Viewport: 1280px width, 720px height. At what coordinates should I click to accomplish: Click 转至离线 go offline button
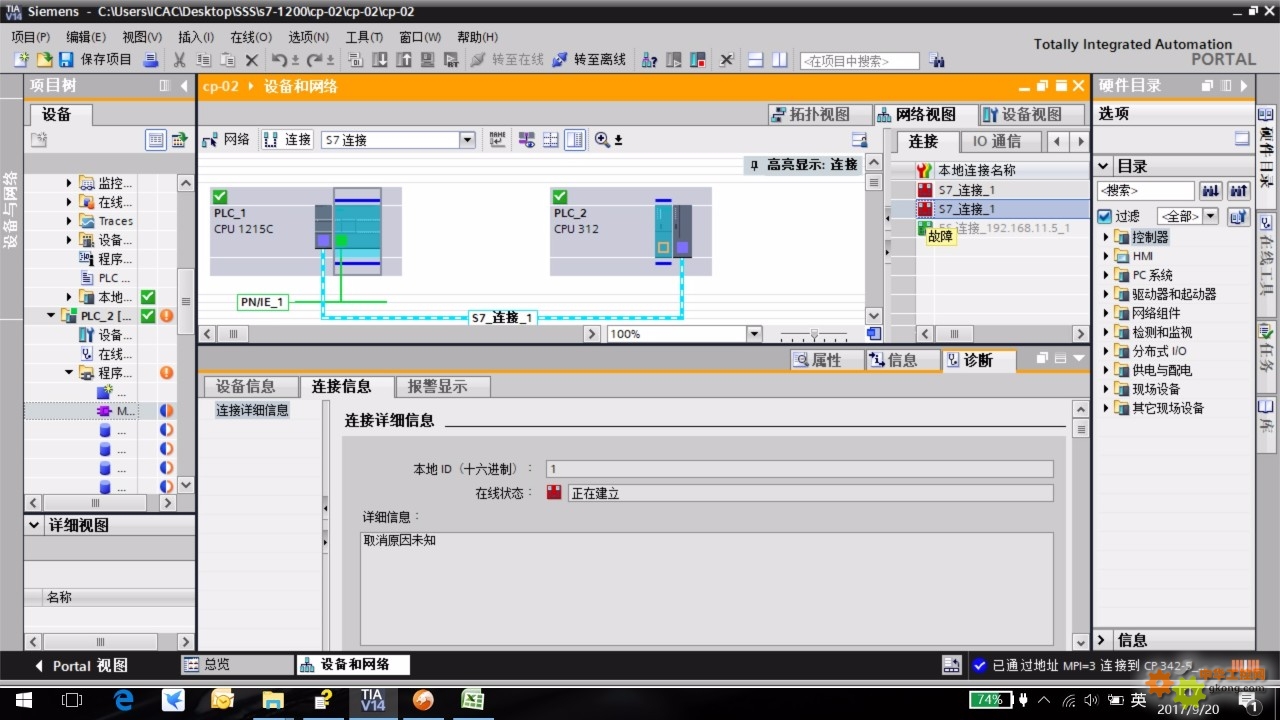coord(590,60)
